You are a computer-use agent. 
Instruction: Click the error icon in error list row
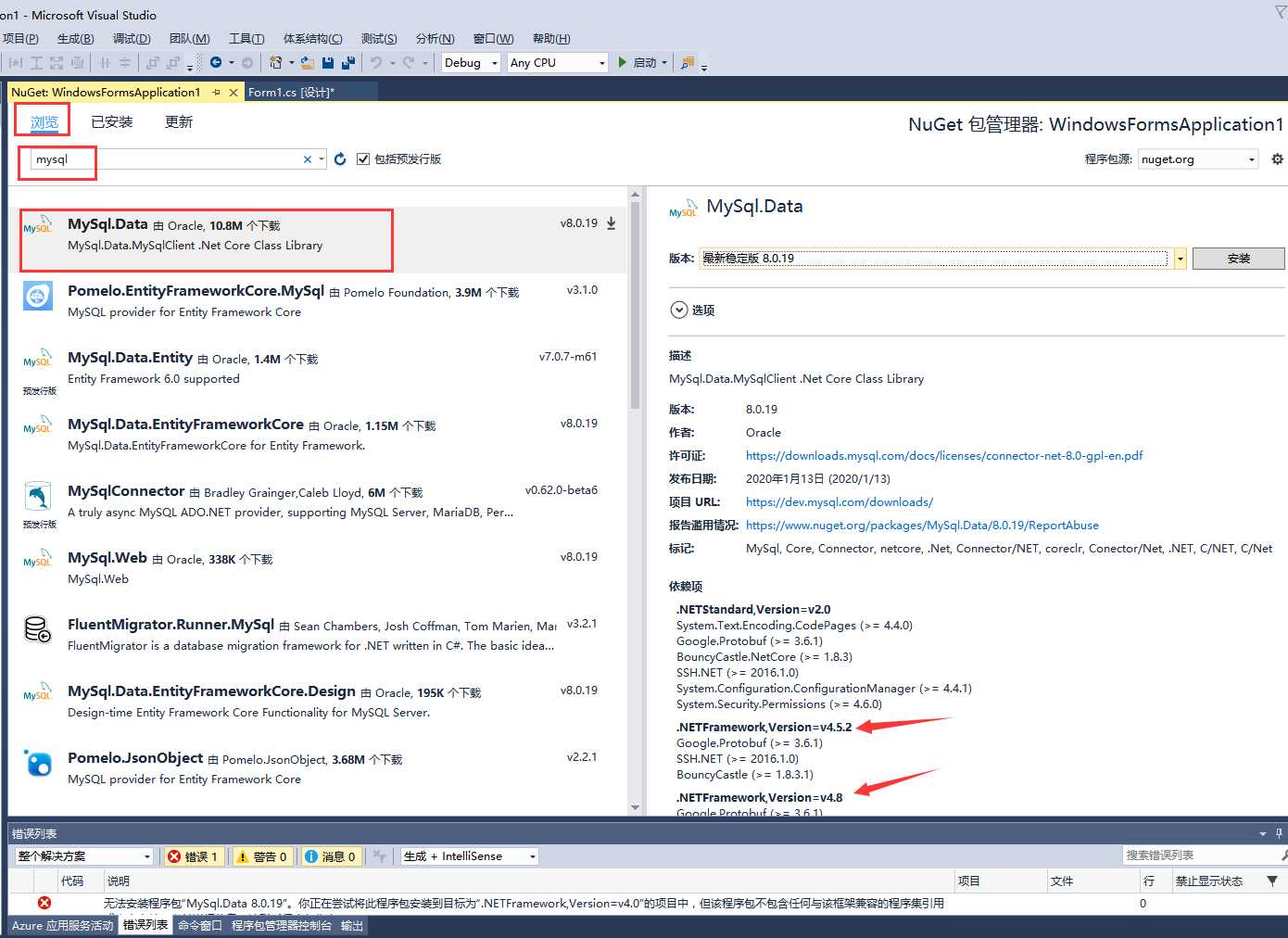coord(44,903)
